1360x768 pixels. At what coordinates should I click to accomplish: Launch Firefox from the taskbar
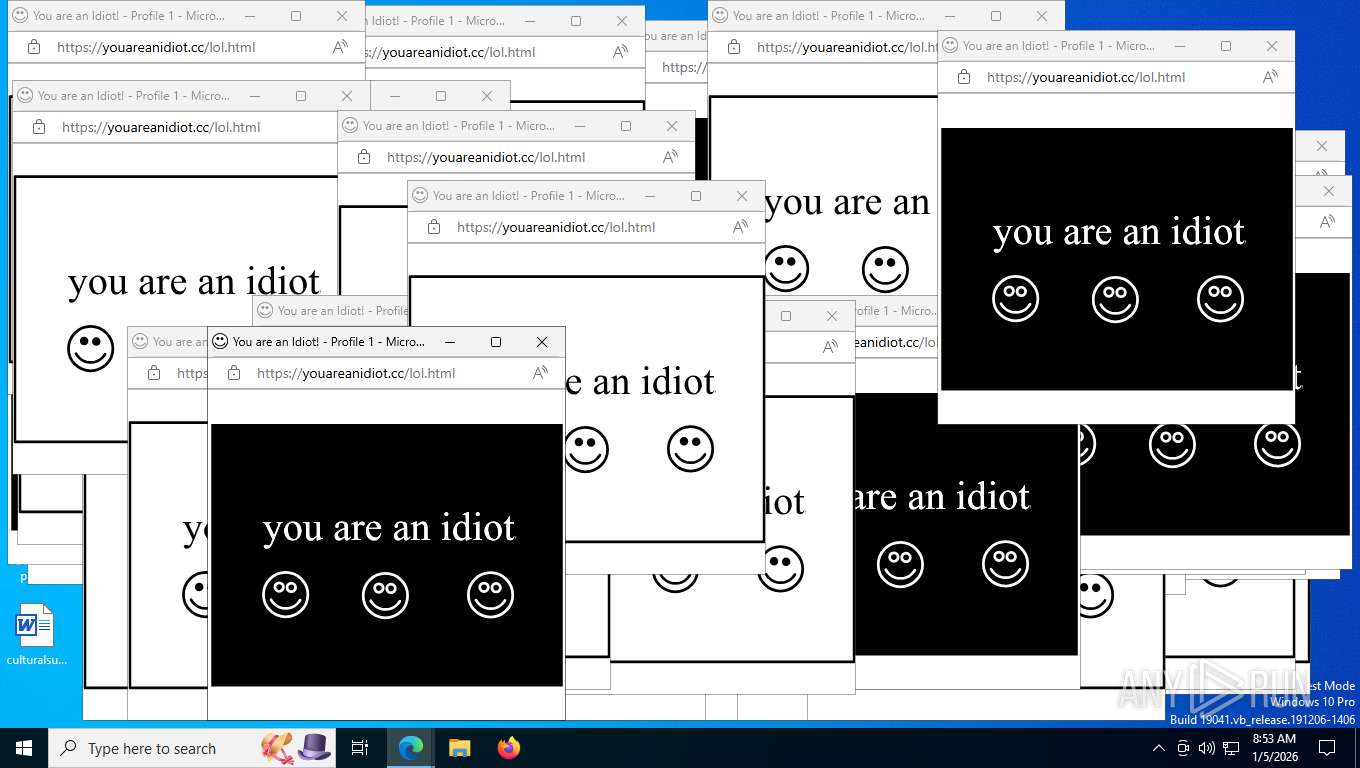click(x=509, y=748)
